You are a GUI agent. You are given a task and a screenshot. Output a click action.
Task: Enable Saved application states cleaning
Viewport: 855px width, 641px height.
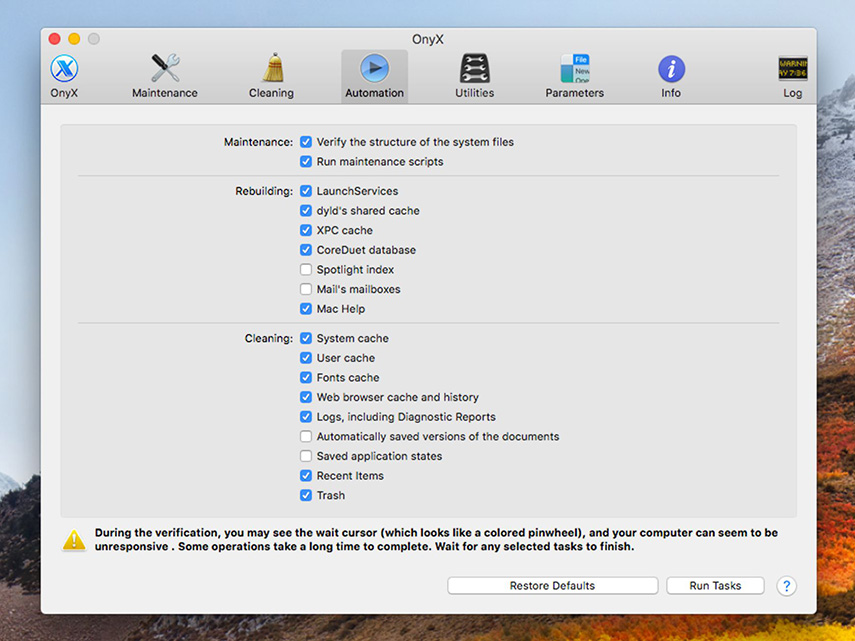[x=306, y=456]
